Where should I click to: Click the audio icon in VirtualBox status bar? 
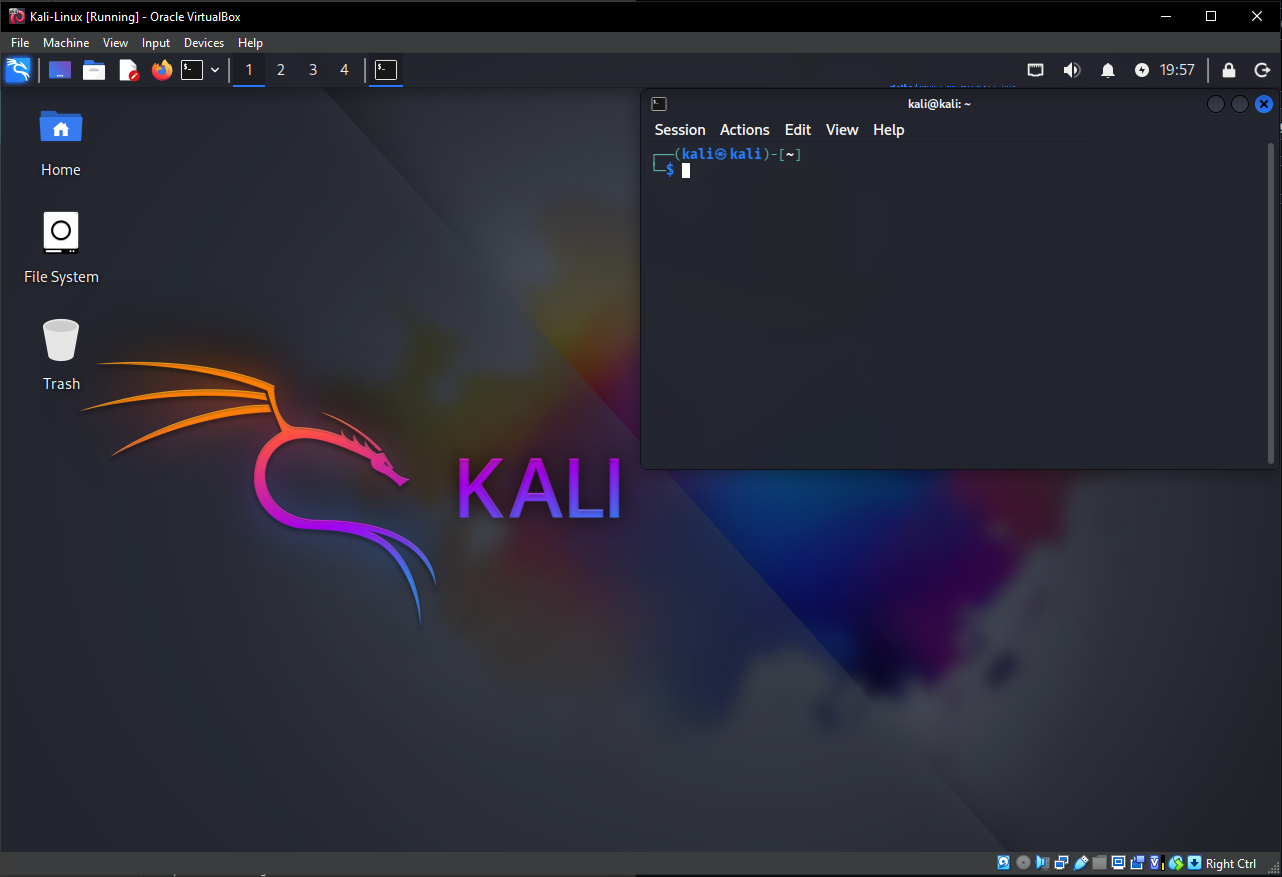1043,862
